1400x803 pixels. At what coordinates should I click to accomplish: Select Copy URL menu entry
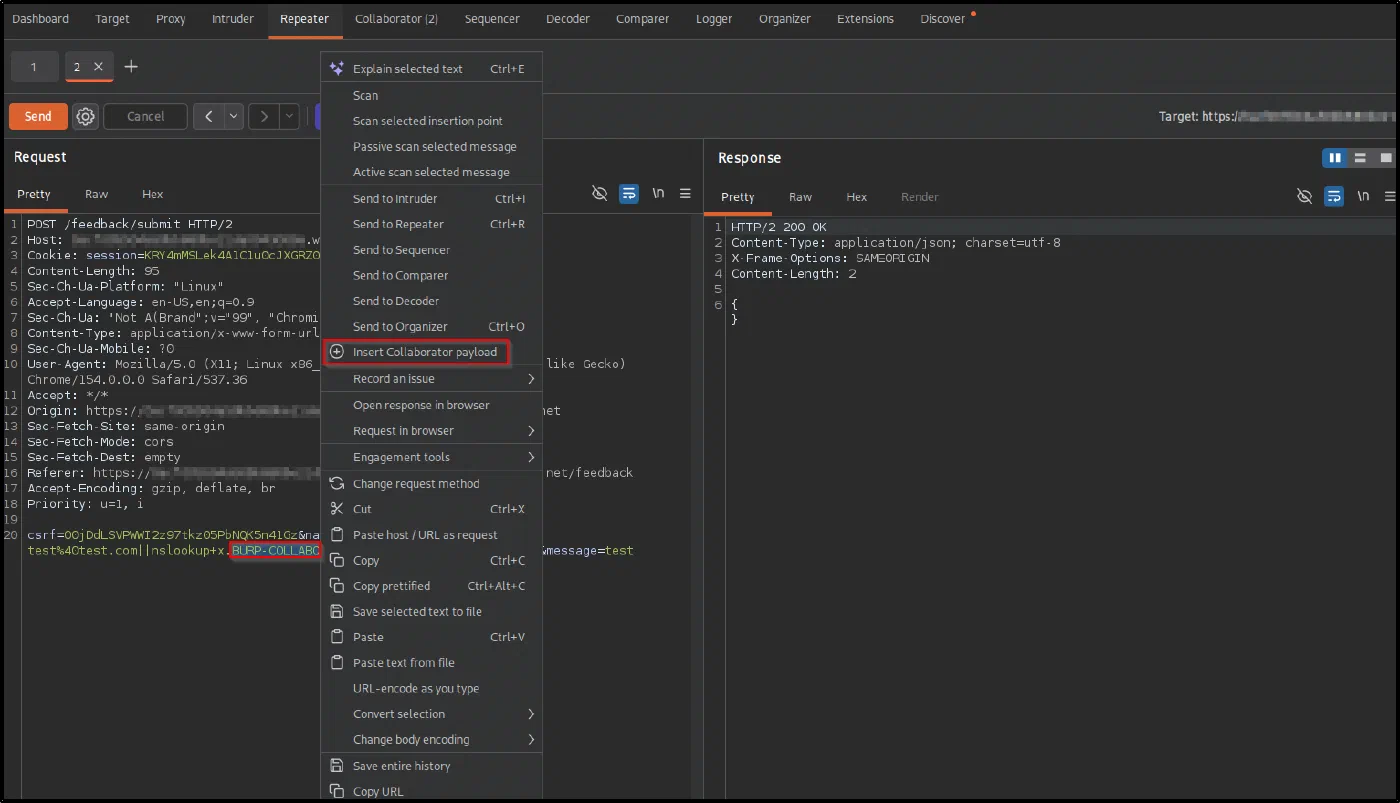point(431,792)
